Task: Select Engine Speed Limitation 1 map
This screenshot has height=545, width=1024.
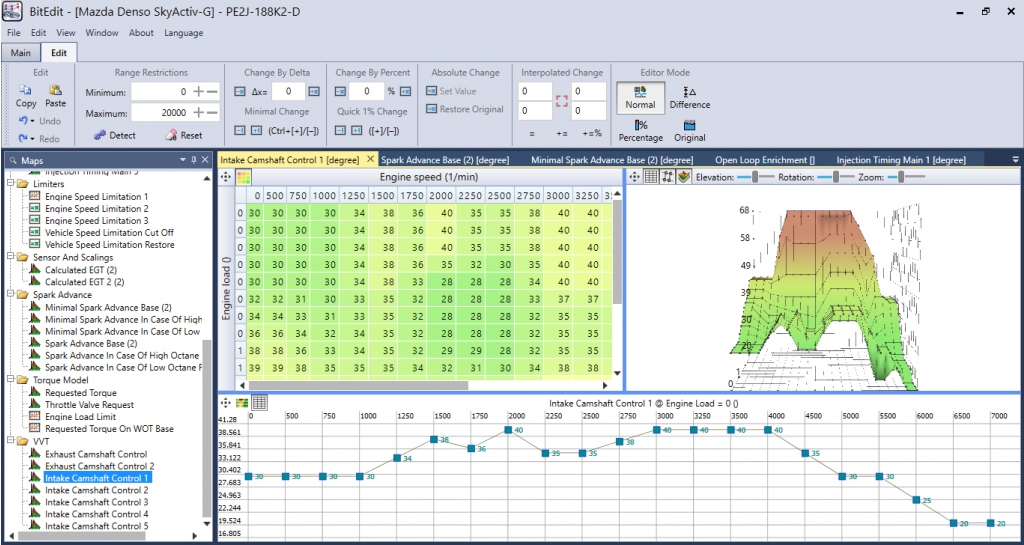Action: coord(97,196)
